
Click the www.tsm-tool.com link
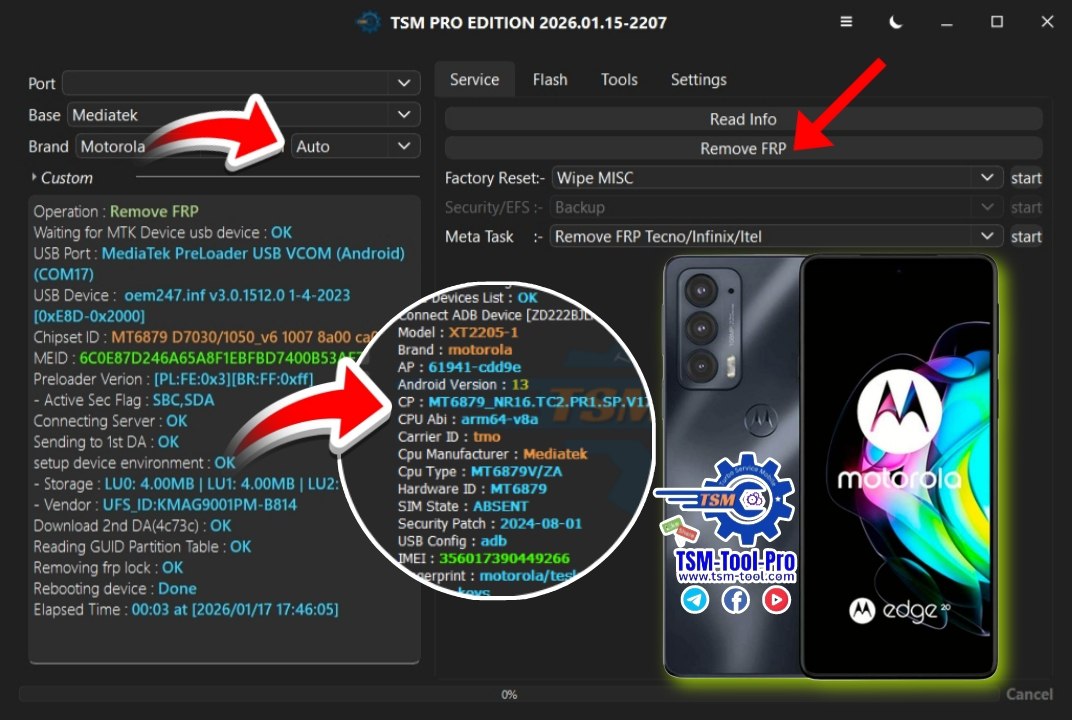pyautogui.click(x=736, y=577)
